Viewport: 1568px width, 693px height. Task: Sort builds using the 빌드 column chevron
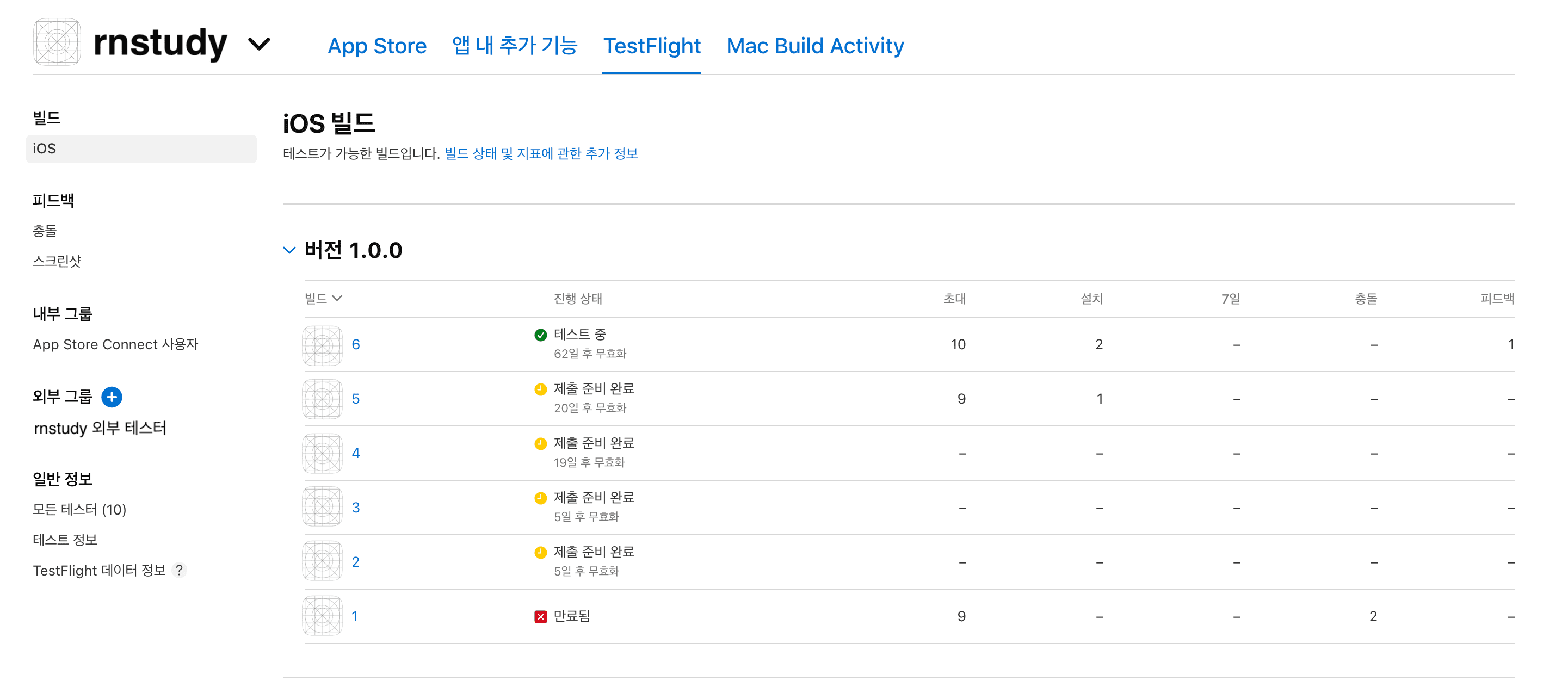click(x=337, y=298)
